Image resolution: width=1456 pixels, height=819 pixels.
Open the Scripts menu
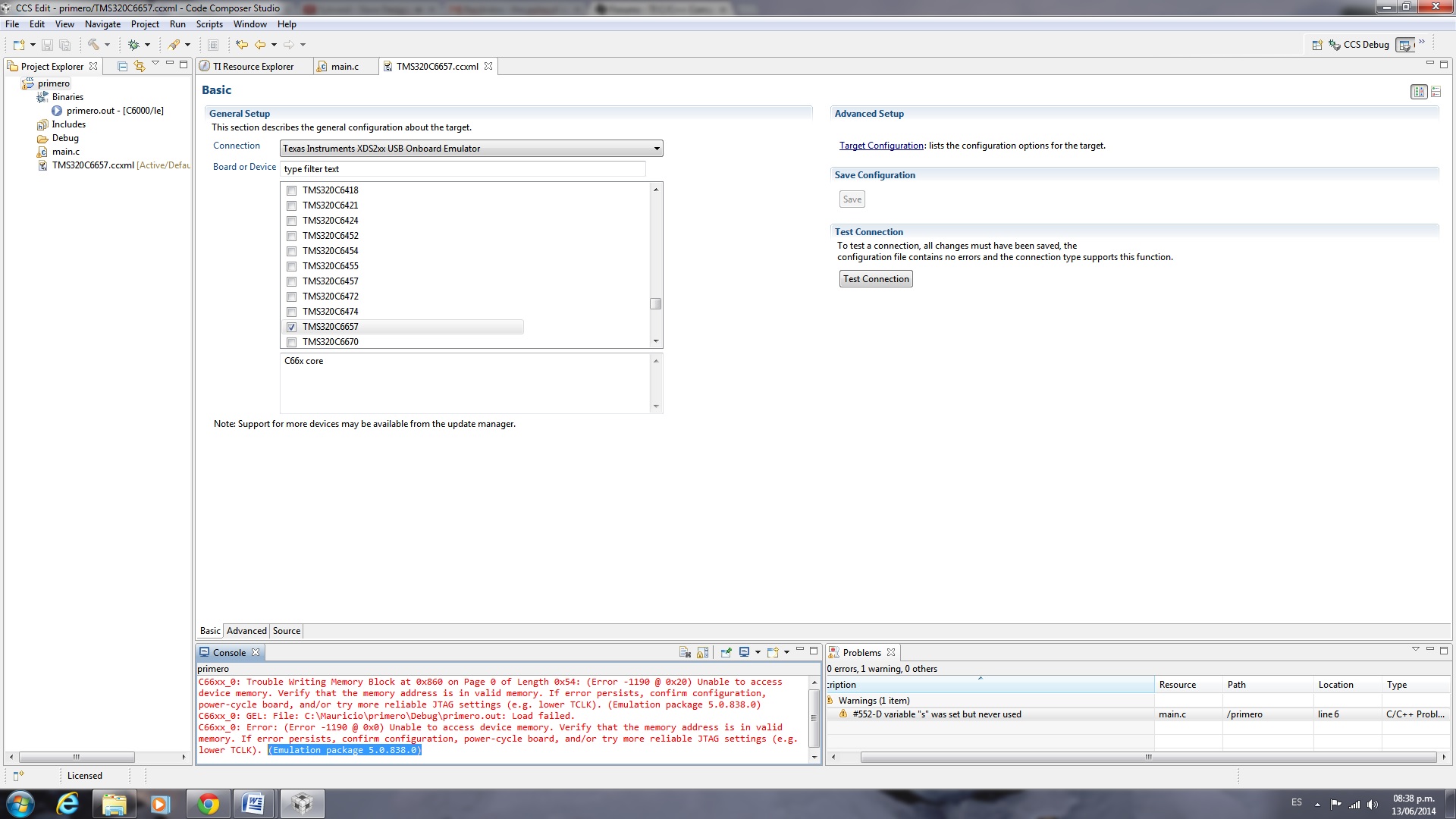click(209, 24)
